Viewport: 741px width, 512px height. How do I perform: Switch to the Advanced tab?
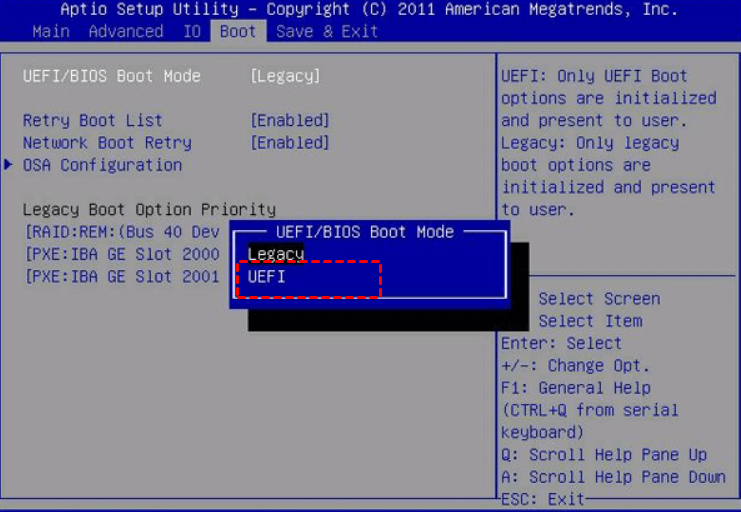coord(126,32)
